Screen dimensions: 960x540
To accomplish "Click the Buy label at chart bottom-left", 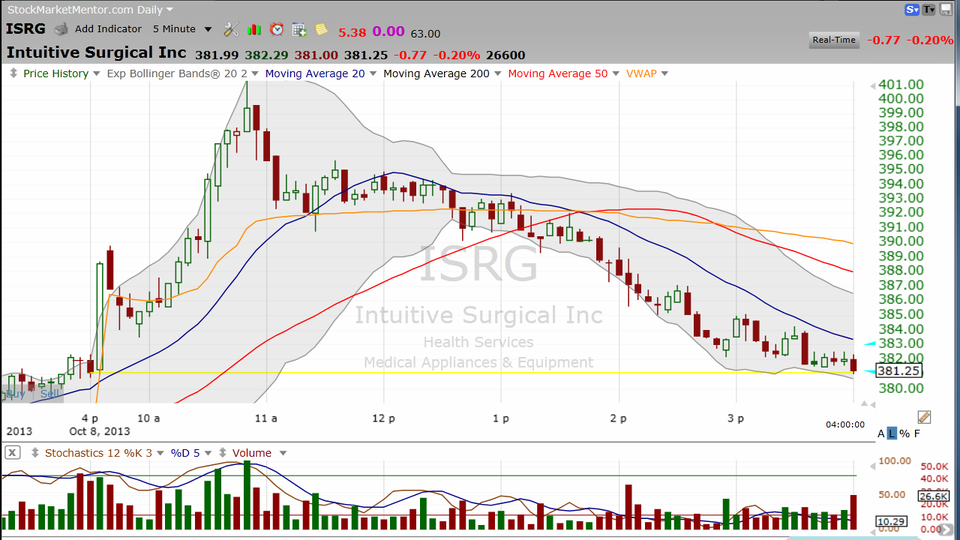I will [x=15, y=394].
